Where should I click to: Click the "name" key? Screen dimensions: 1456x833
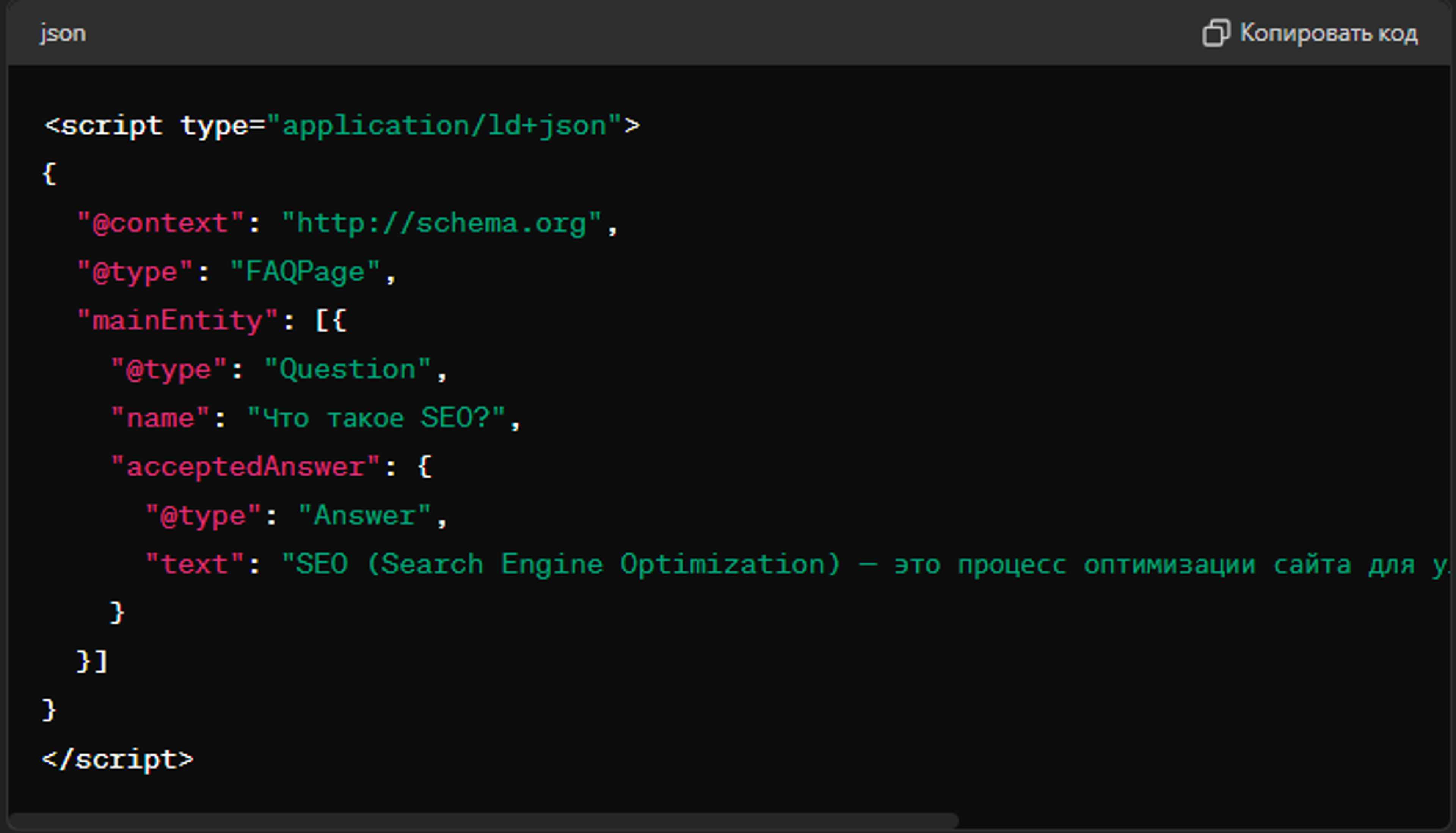(160, 418)
